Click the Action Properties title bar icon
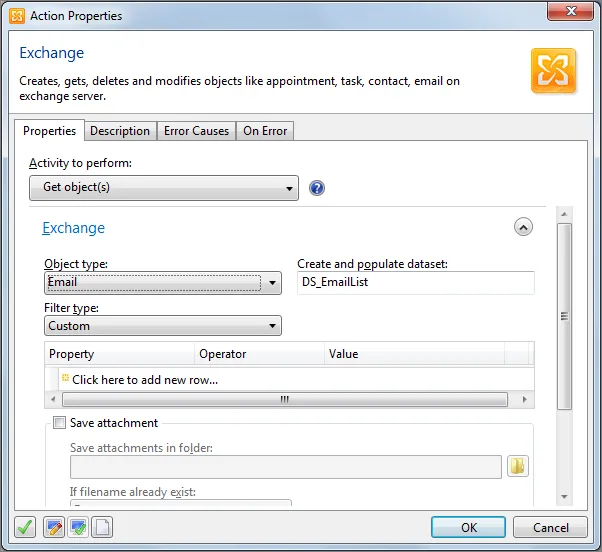This screenshot has height=552, width=602. tap(17, 16)
